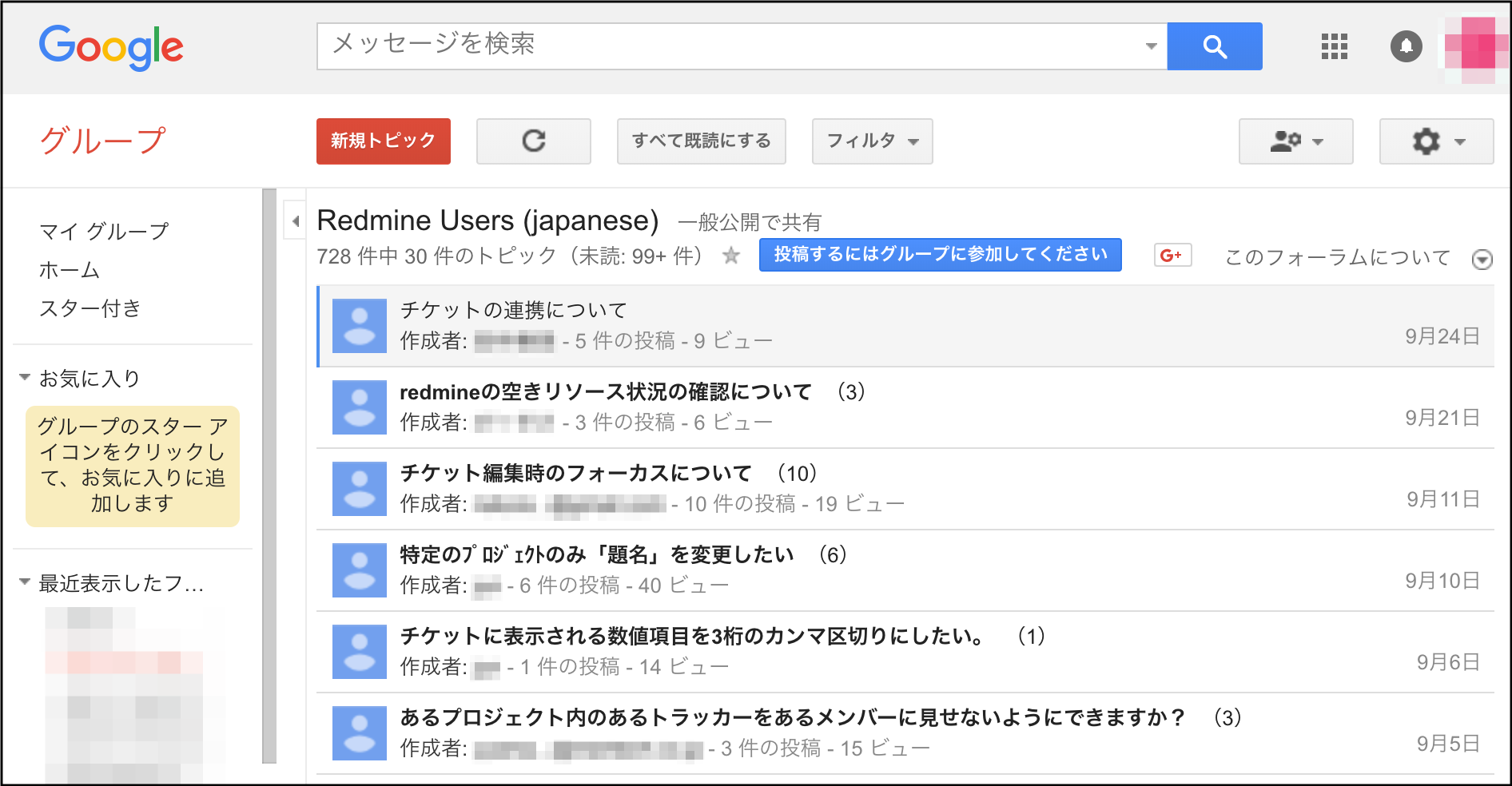Expand このフォーラムについて circled arrow

pyautogui.click(x=1482, y=259)
